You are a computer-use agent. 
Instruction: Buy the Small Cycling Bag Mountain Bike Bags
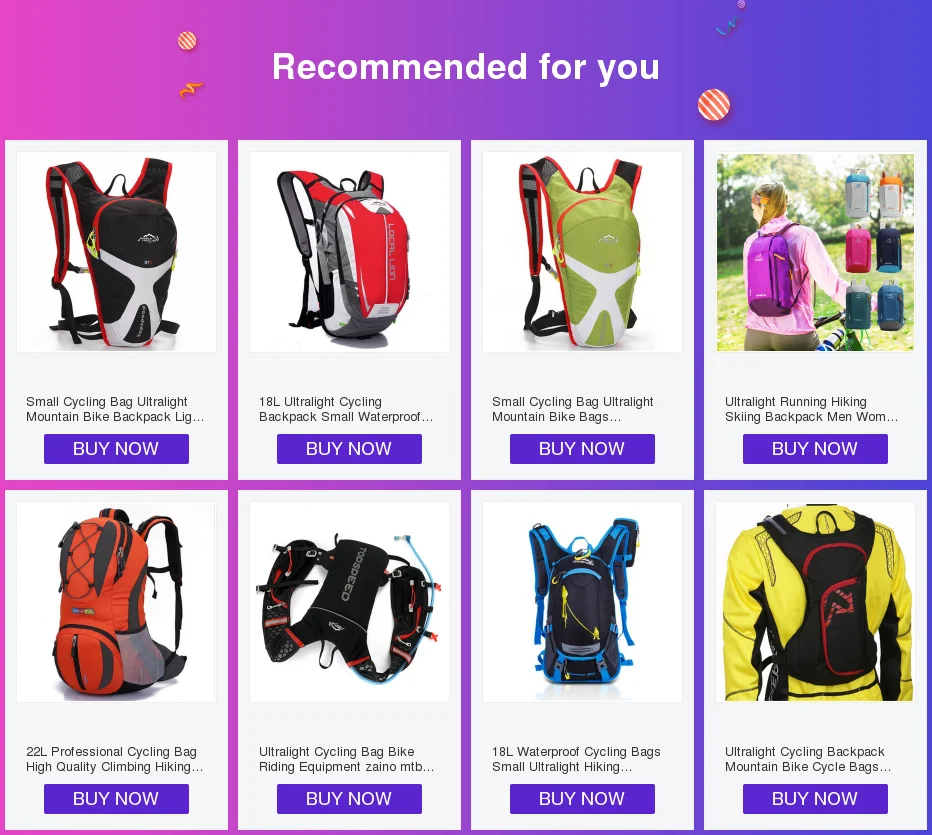(x=582, y=449)
